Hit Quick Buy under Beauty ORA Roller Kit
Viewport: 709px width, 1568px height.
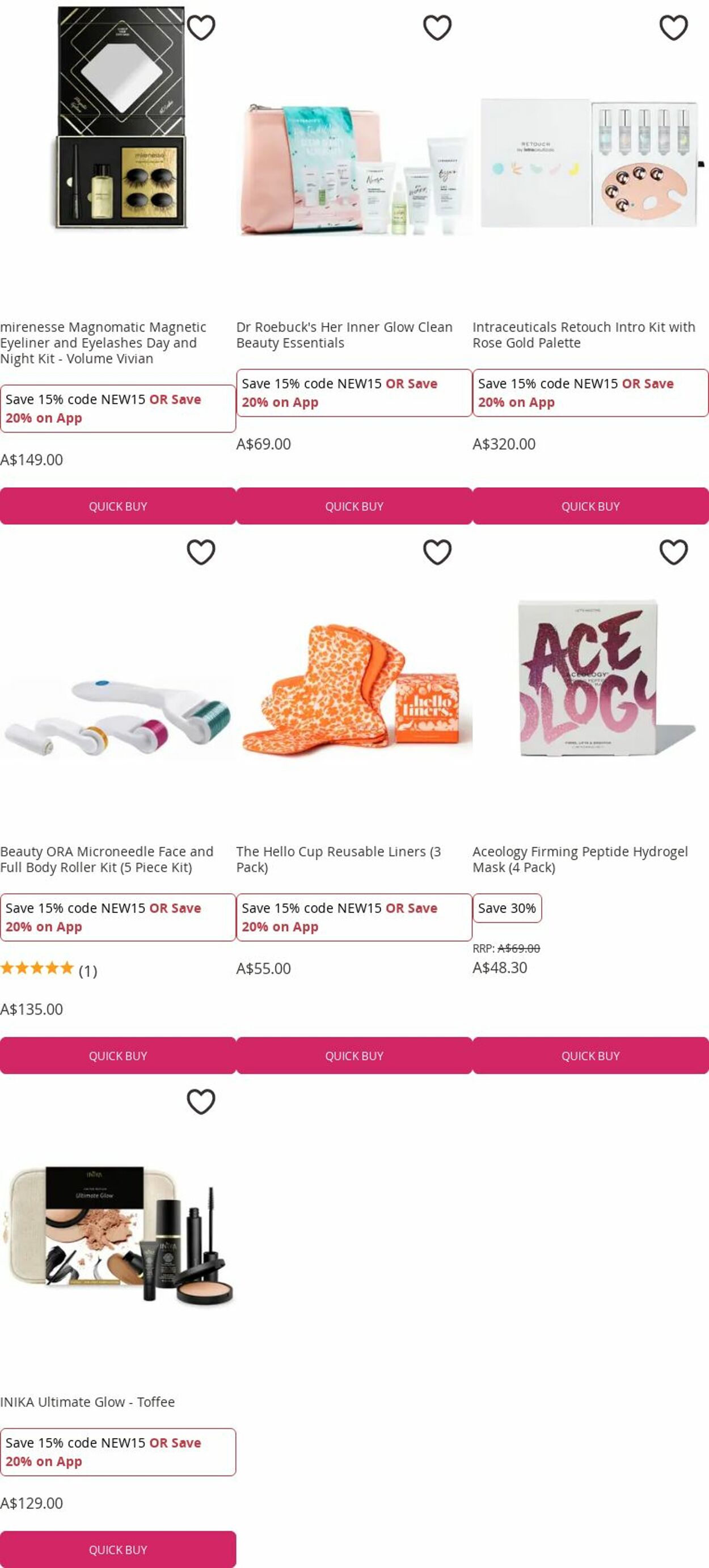coord(118,1055)
